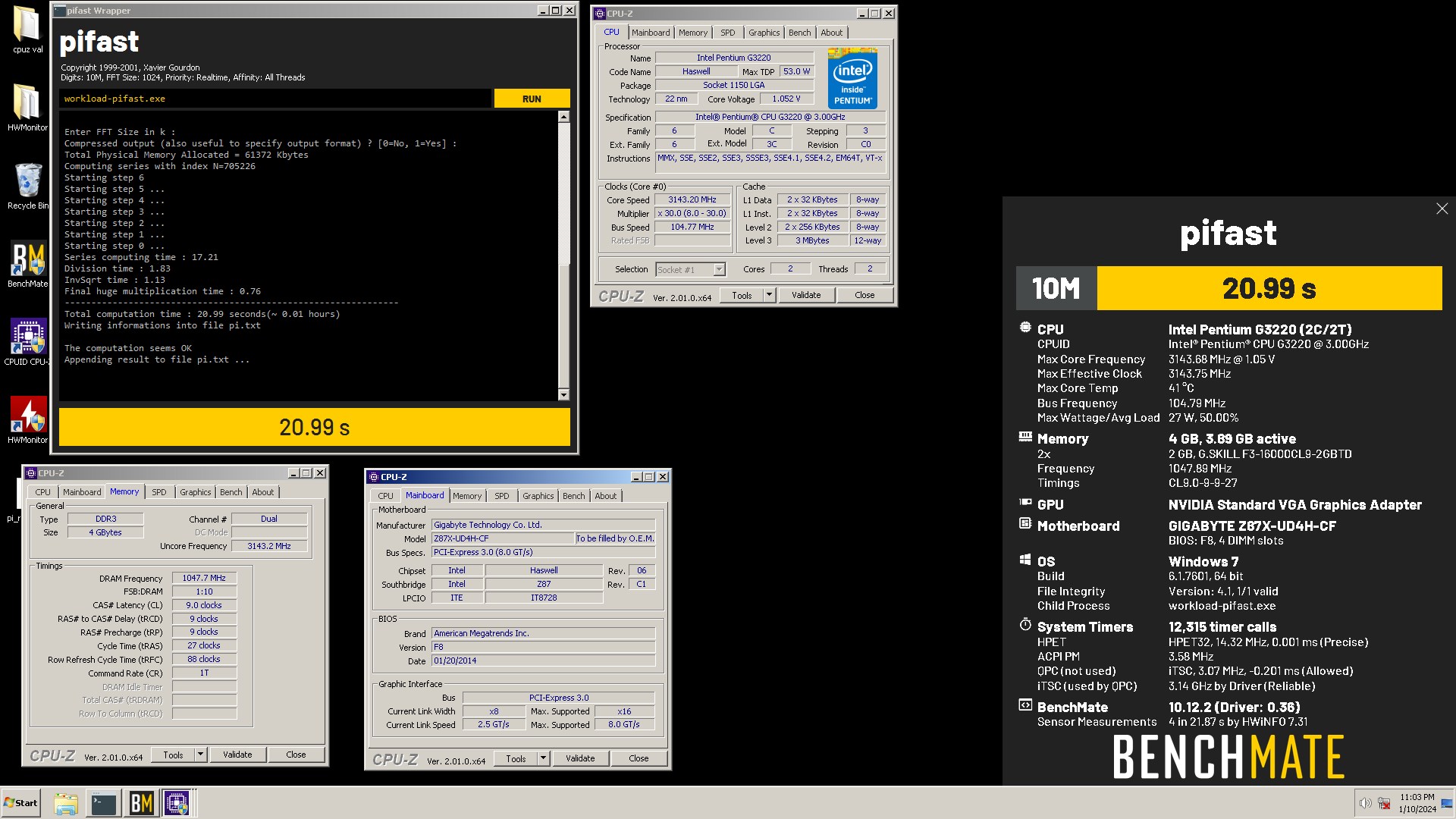Open the Bench tab in CPU window
This screenshot has width=1456, height=819.
pyautogui.click(x=799, y=33)
